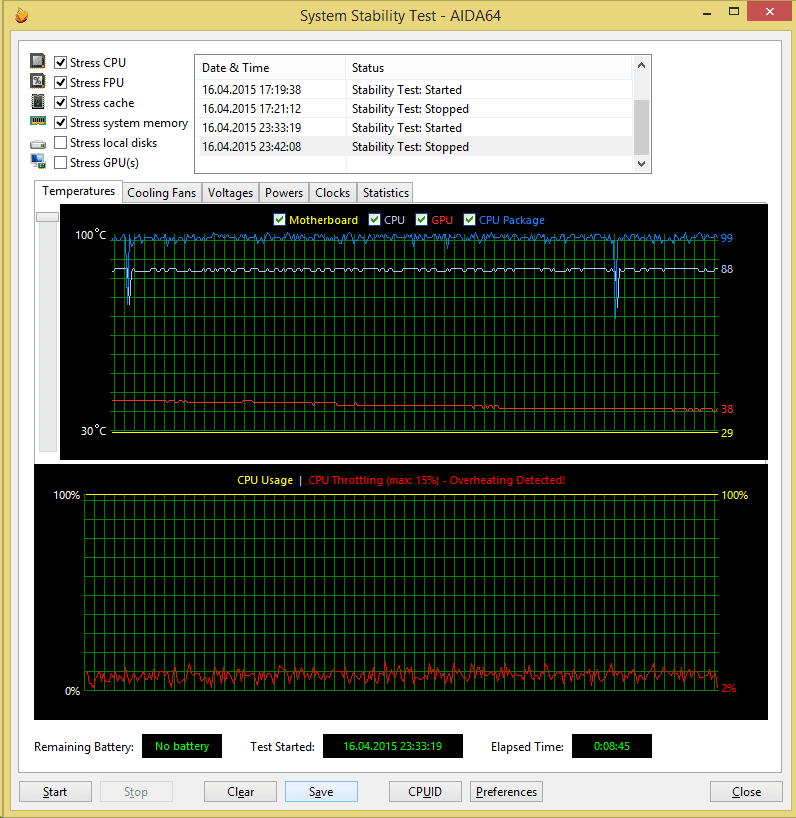Screen dimensions: 796x818
Task: Hide the CPU Package temperature graph line
Action: pyautogui.click(x=469, y=220)
